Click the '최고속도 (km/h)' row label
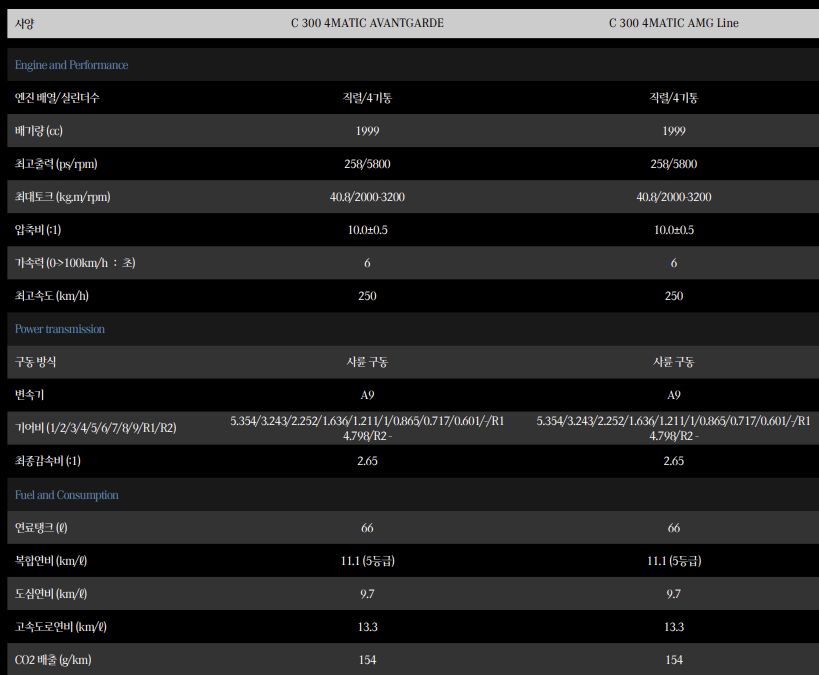This screenshot has height=675, width=819. pyautogui.click(x=52, y=296)
